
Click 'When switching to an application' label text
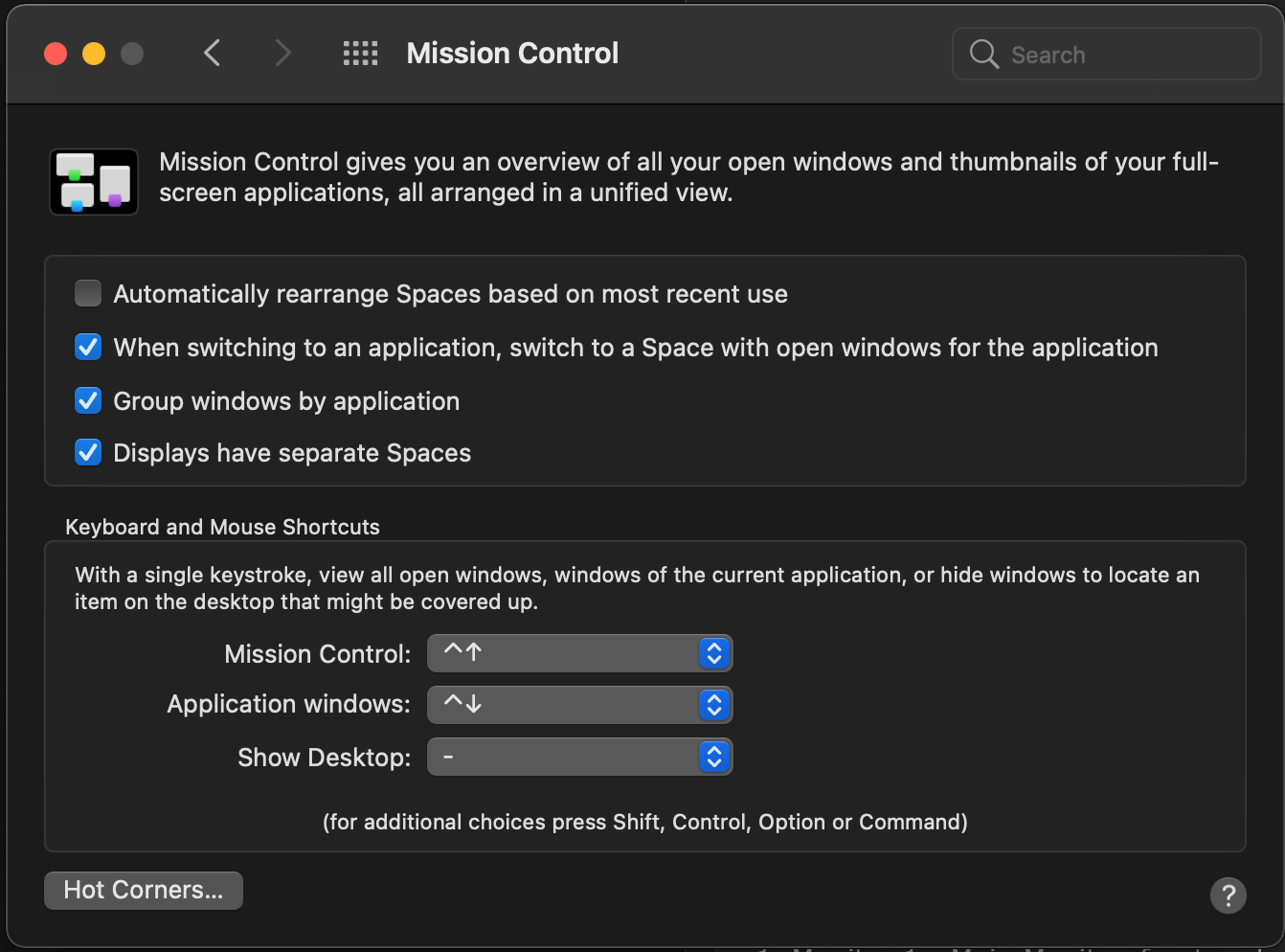(636, 348)
